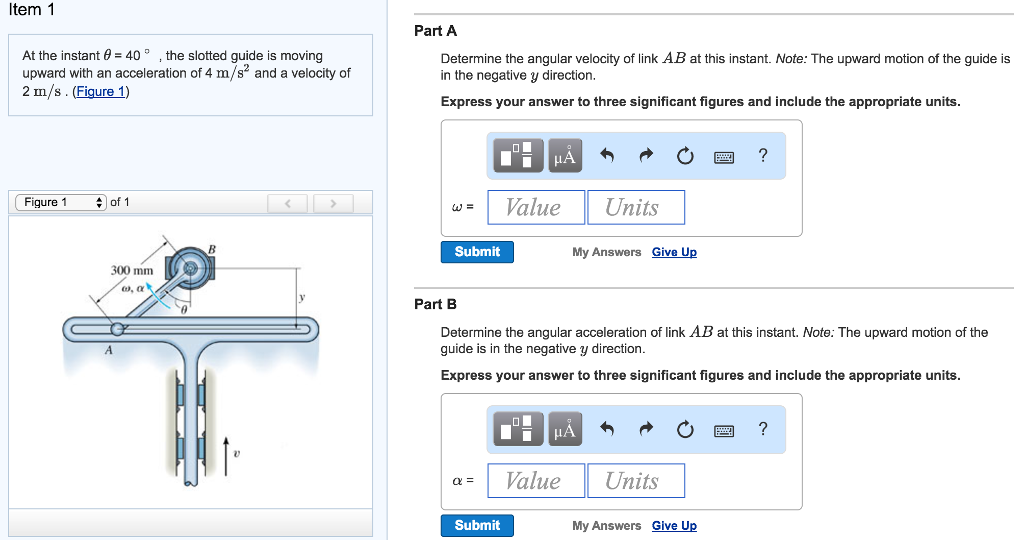Focus the ω Value input field

[x=536, y=208]
